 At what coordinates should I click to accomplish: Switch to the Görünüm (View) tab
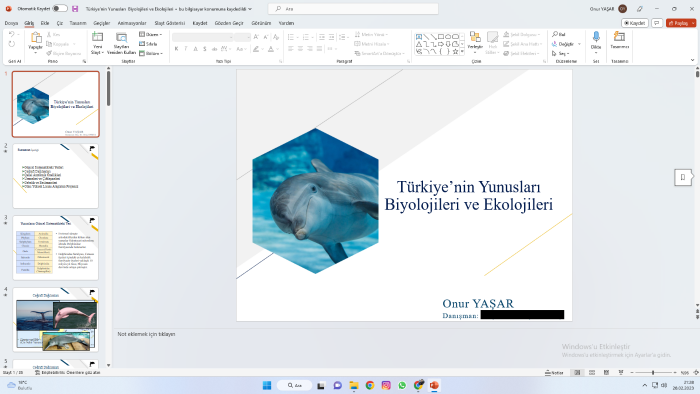click(261, 23)
